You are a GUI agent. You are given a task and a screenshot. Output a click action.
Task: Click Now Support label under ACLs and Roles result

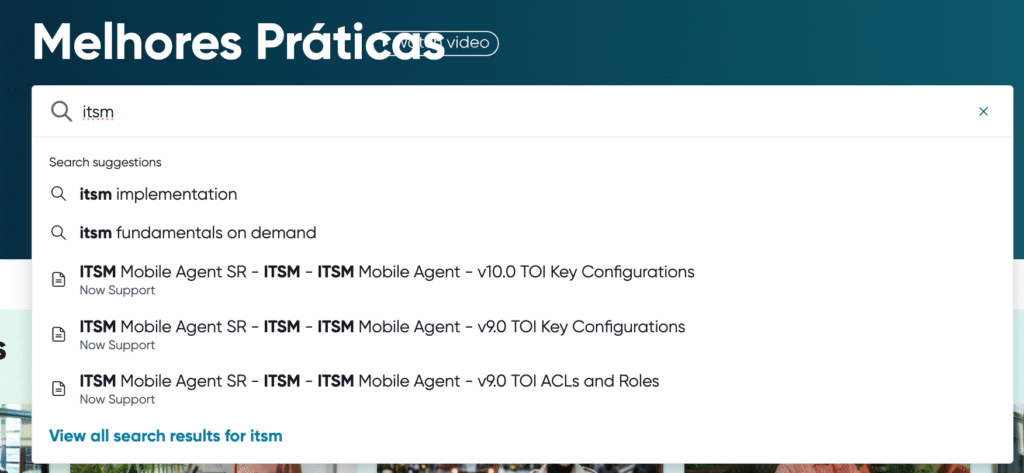(118, 399)
